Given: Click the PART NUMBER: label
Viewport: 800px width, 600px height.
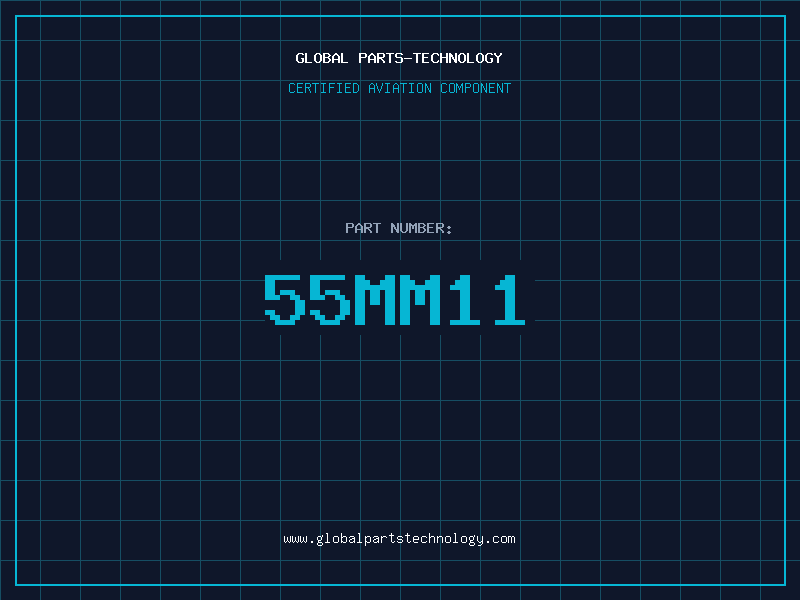Looking at the screenshot, I should 398,228.
